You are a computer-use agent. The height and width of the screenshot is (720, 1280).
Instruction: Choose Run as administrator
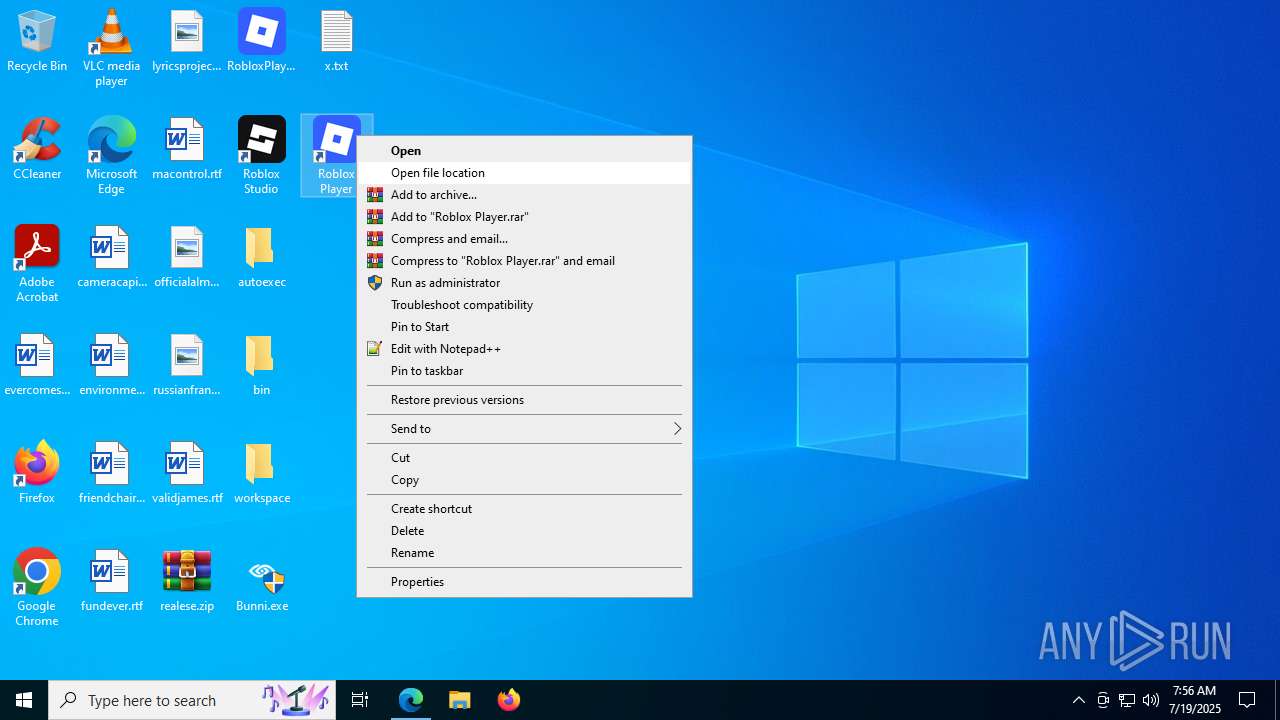pos(524,283)
